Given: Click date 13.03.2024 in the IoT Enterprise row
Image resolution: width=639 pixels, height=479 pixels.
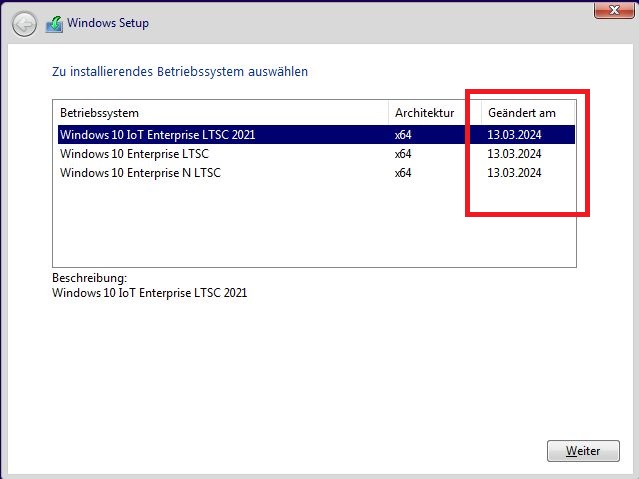Looking at the screenshot, I should click(514, 135).
